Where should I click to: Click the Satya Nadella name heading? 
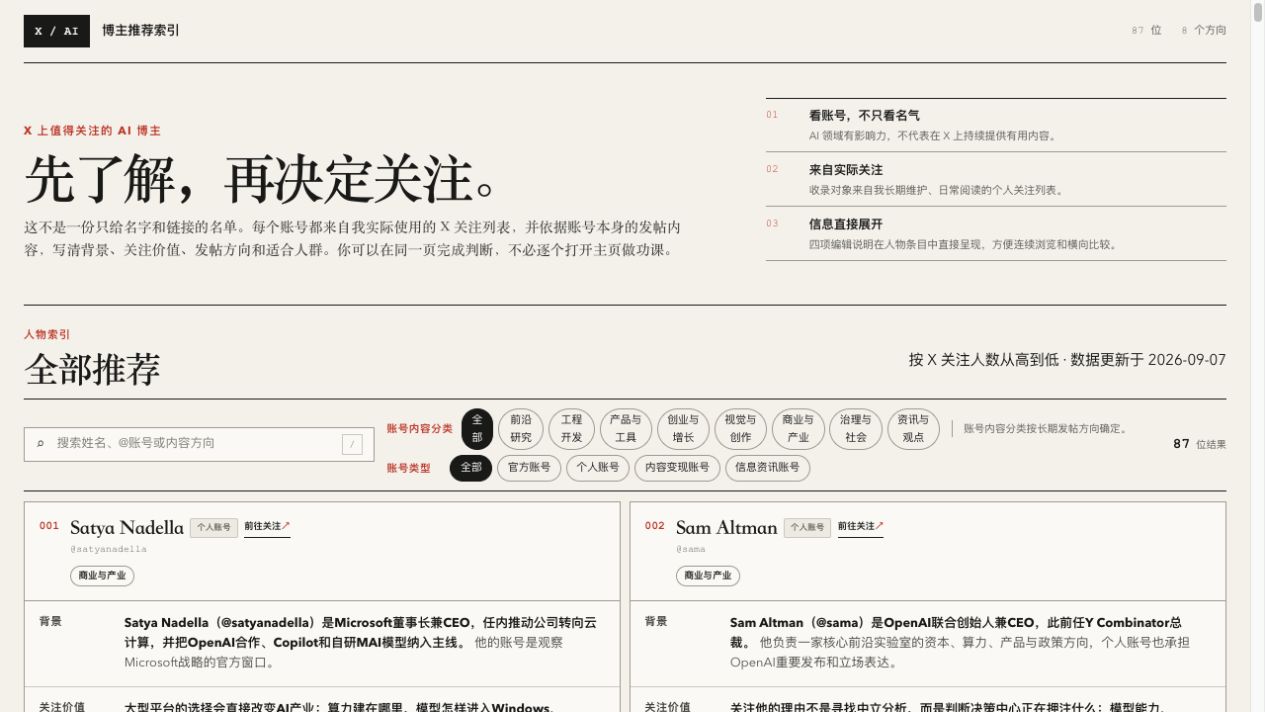(x=127, y=528)
